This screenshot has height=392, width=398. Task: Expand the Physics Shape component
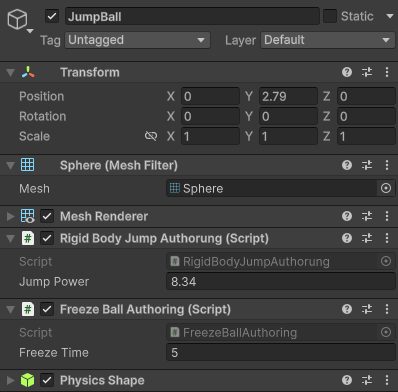coord(10,380)
